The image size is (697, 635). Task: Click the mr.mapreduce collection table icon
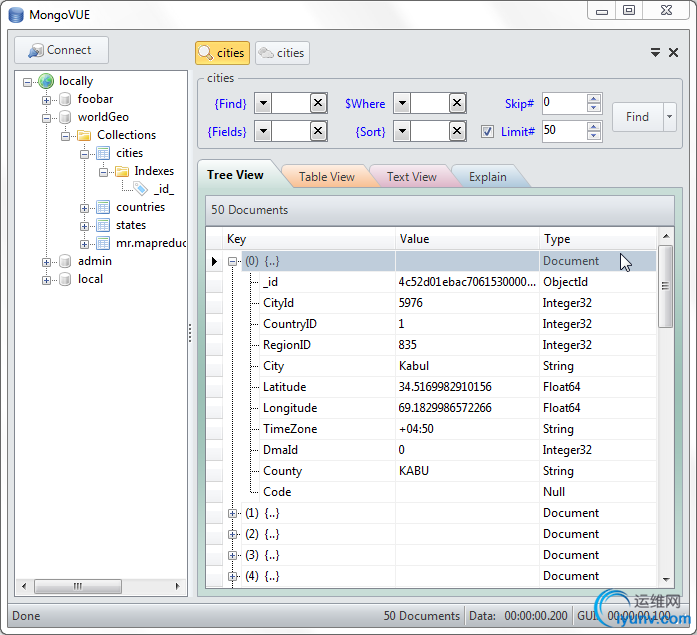click(x=103, y=244)
